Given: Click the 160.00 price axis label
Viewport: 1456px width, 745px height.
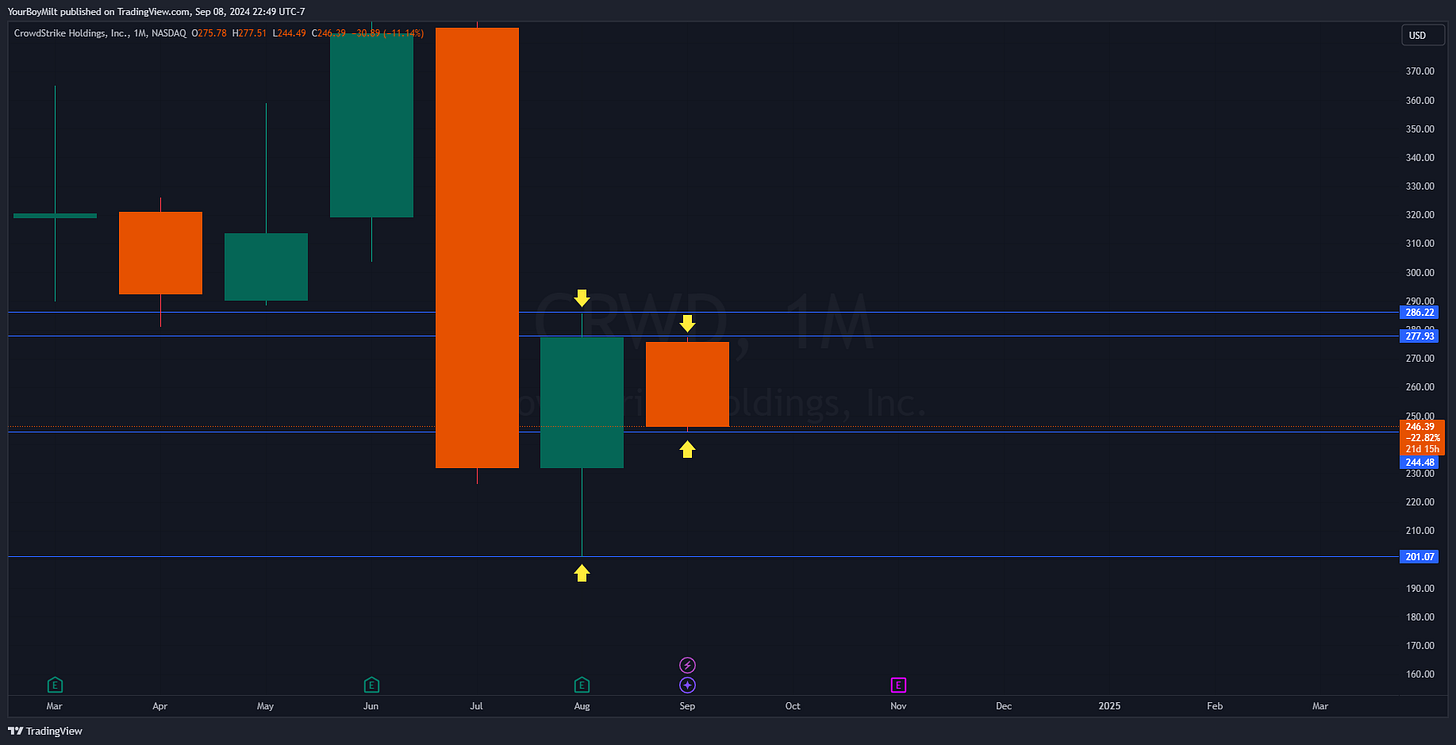Looking at the screenshot, I should point(1421,675).
